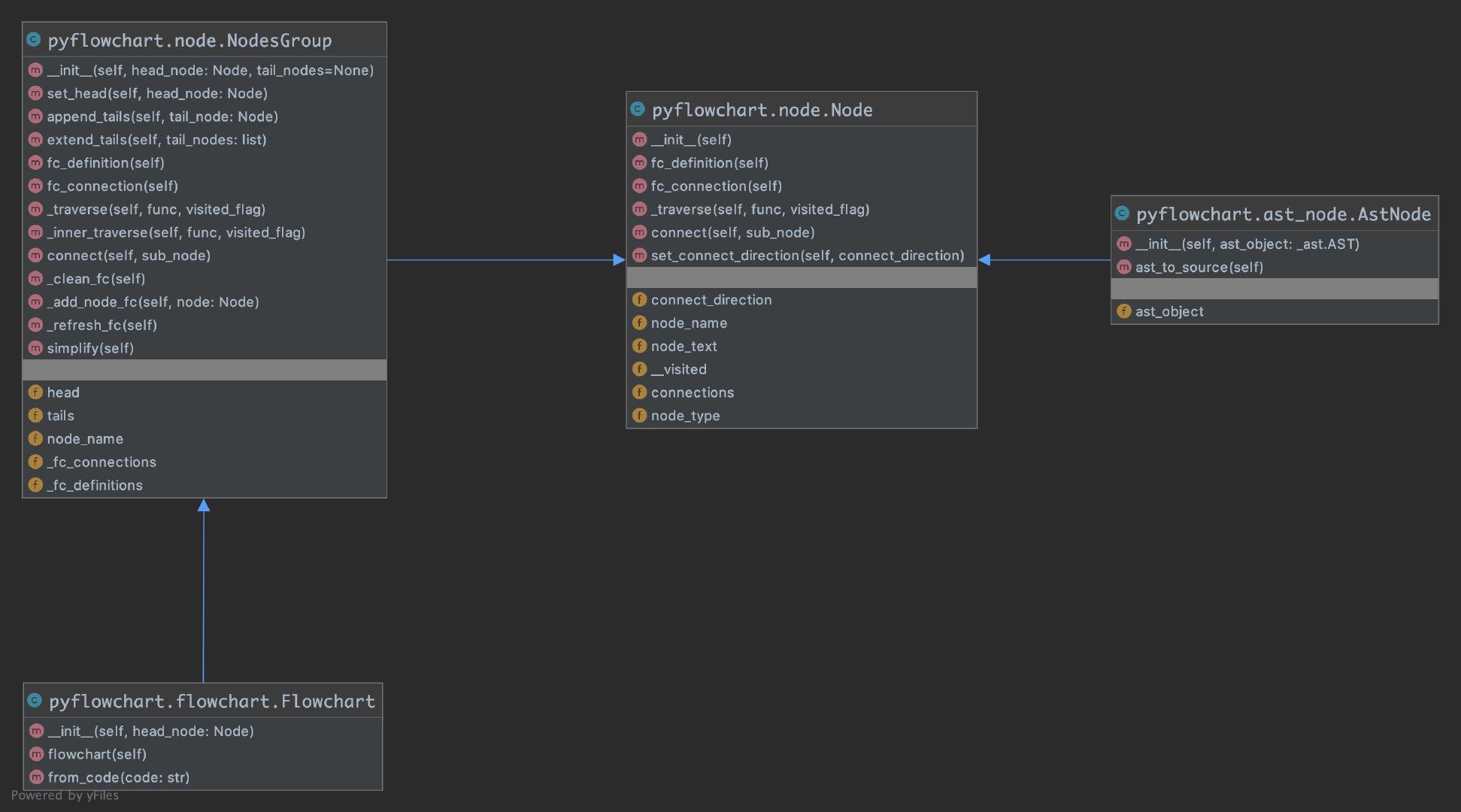The image size is (1461, 812).
Task: Click the class icon beside pyflowchart.flowchart.Flowchart
Action: pos(35,701)
